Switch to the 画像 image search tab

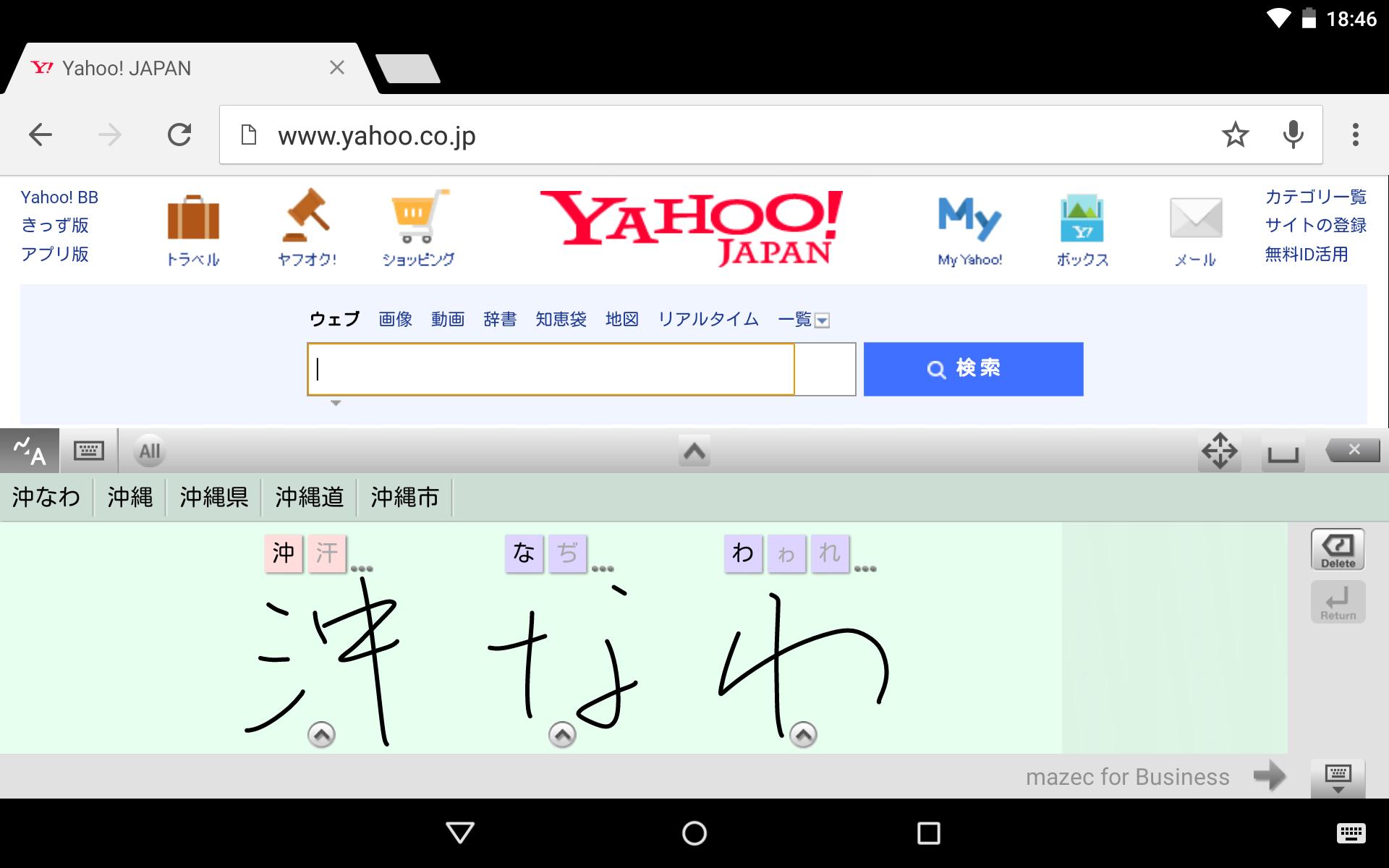pyautogui.click(x=394, y=319)
